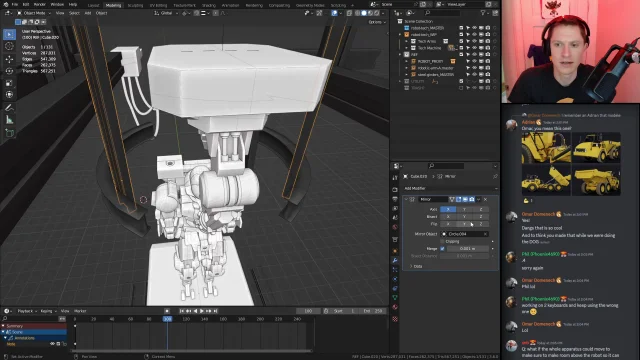Open the Texture checker properties tab
The height and width of the screenshot is (360, 640).
[395, 319]
